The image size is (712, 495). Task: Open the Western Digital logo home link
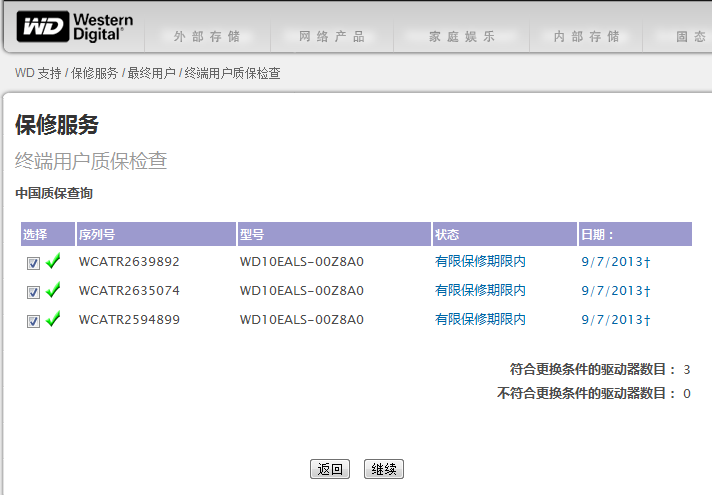point(75,27)
